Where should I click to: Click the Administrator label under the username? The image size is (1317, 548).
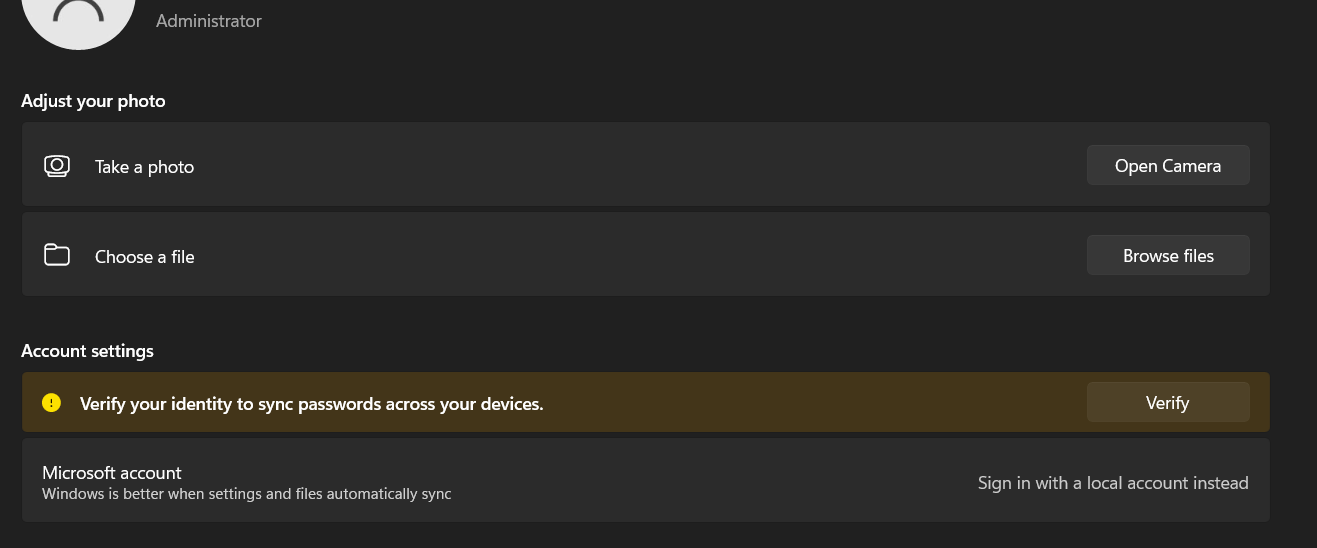208,21
